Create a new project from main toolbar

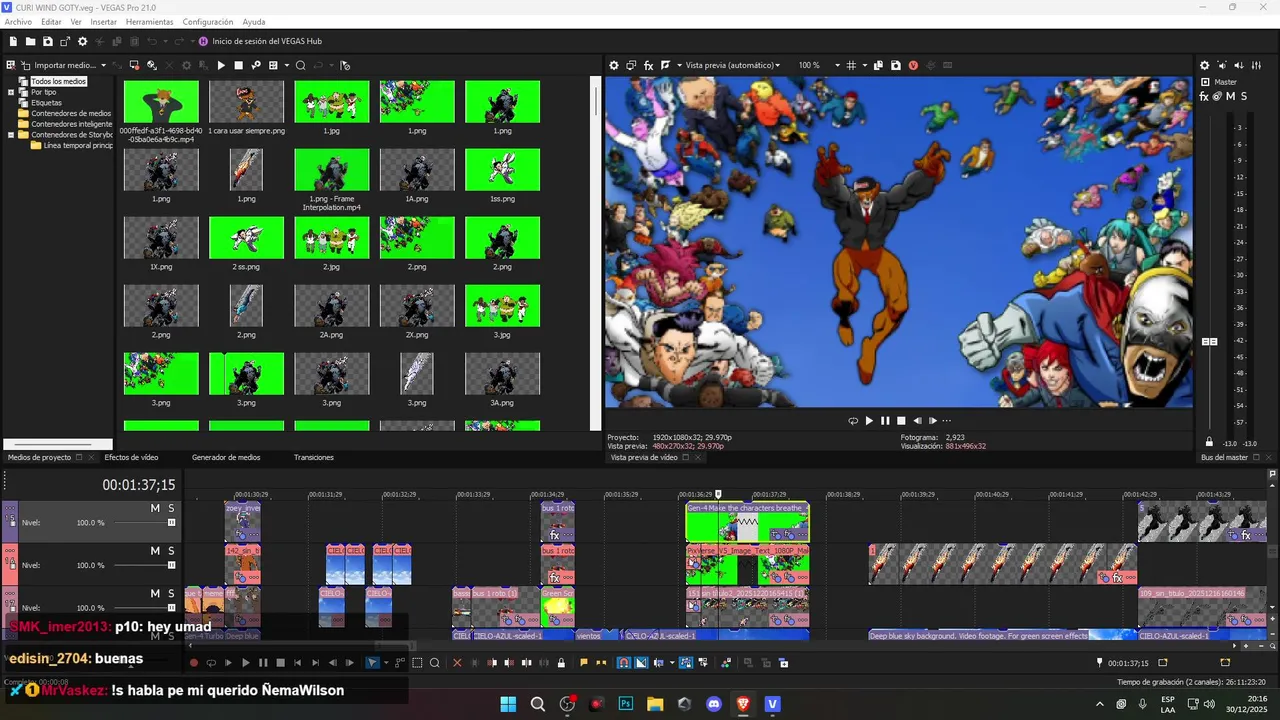[14, 41]
